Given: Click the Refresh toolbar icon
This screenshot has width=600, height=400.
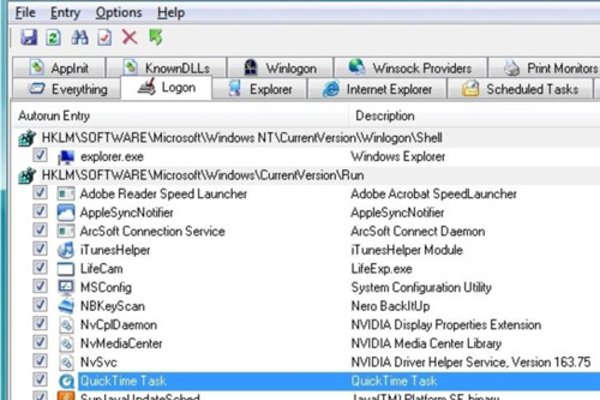Looking at the screenshot, I should coord(53,38).
